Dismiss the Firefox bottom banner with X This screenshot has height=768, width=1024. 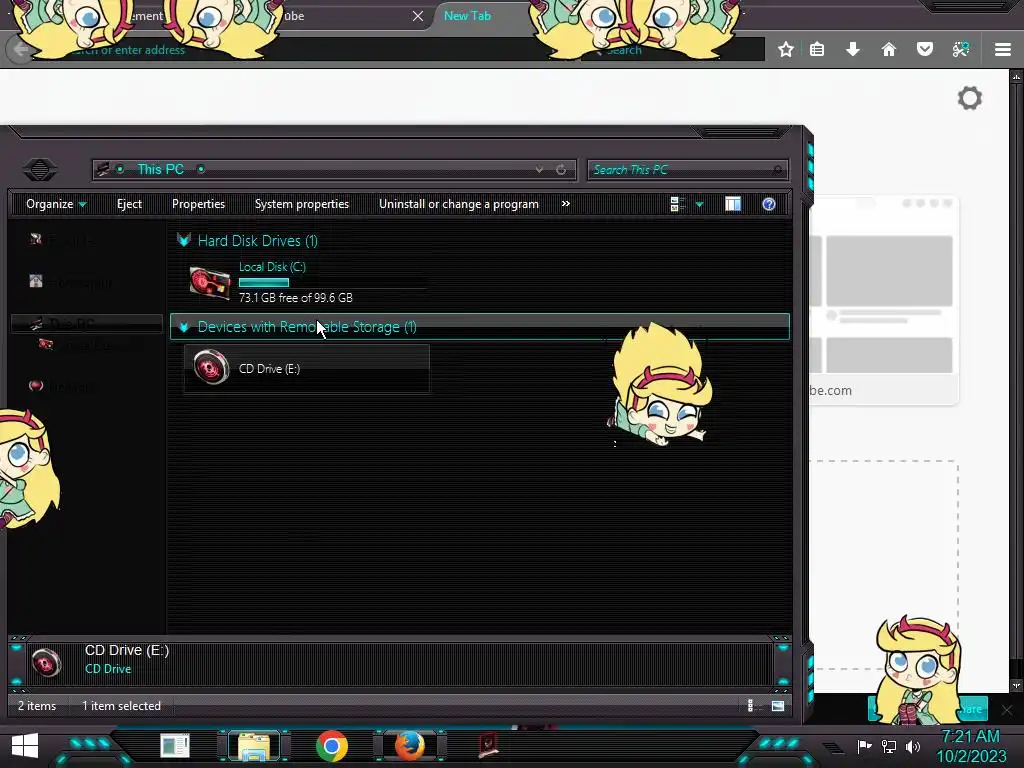point(1007,709)
